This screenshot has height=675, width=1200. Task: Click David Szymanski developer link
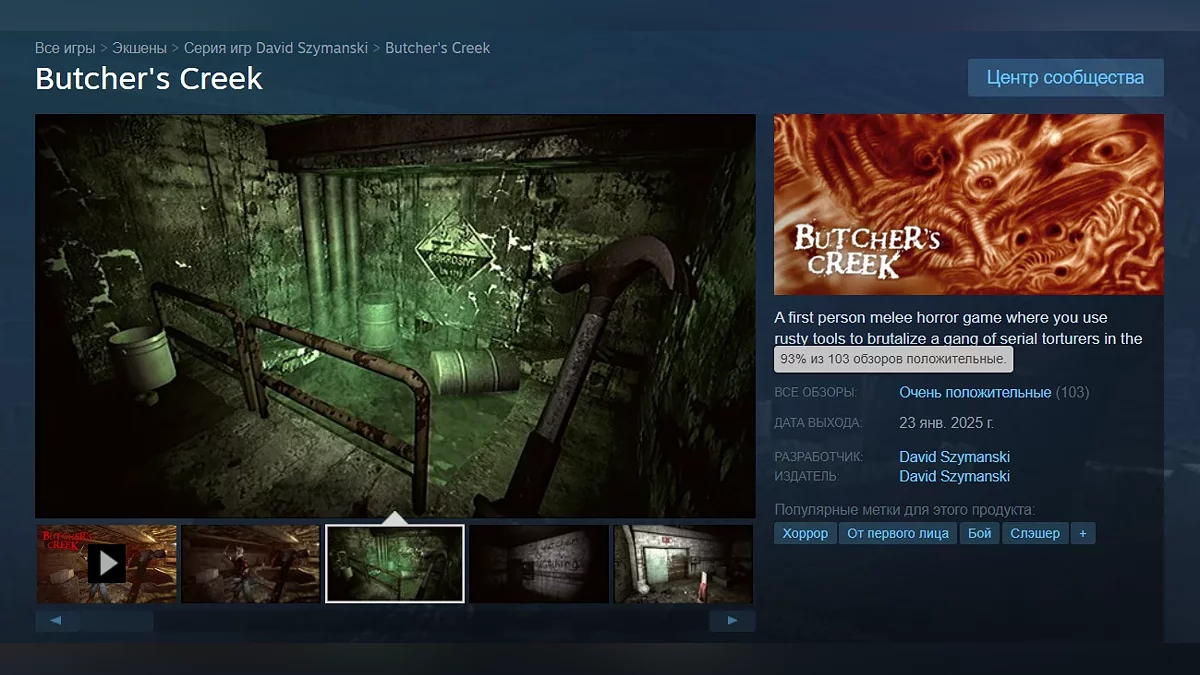coord(954,457)
